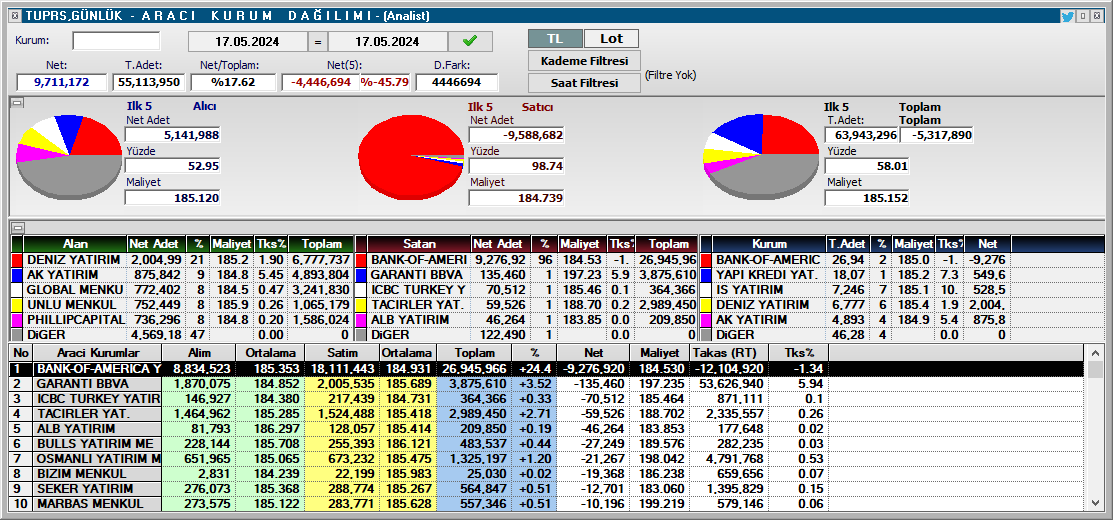Click the Toplam cell 1,325,197
This screenshot has width=1113, height=520.
[x=474, y=459]
